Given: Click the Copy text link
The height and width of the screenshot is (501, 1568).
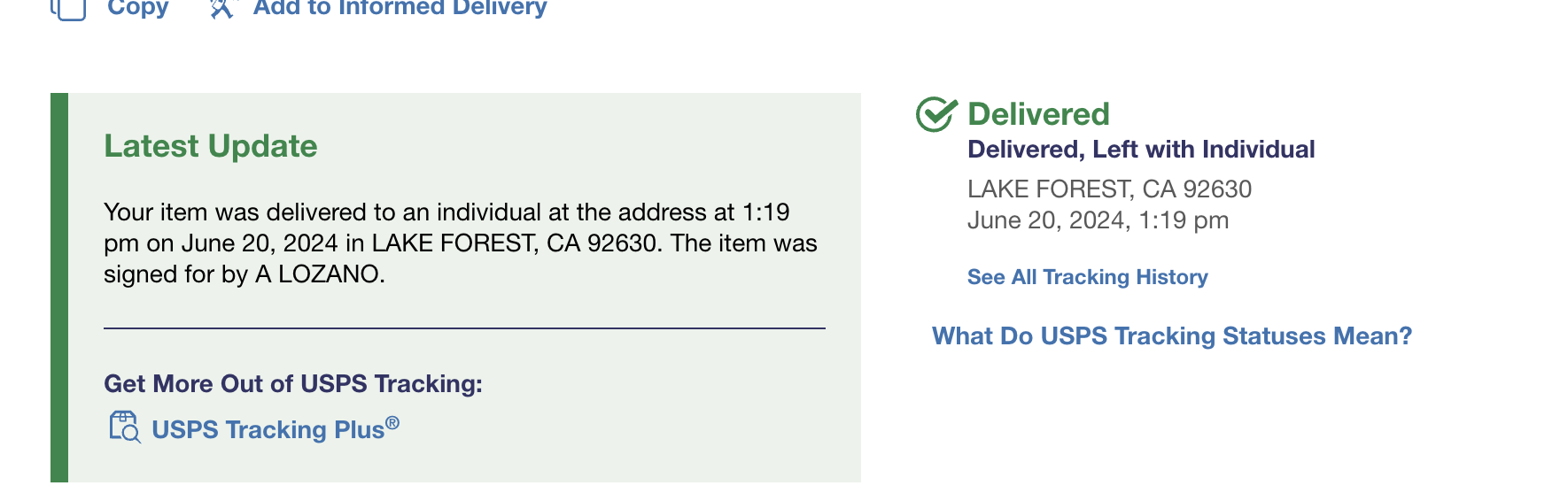Looking at the screenshot, I should tap(137, 9).
